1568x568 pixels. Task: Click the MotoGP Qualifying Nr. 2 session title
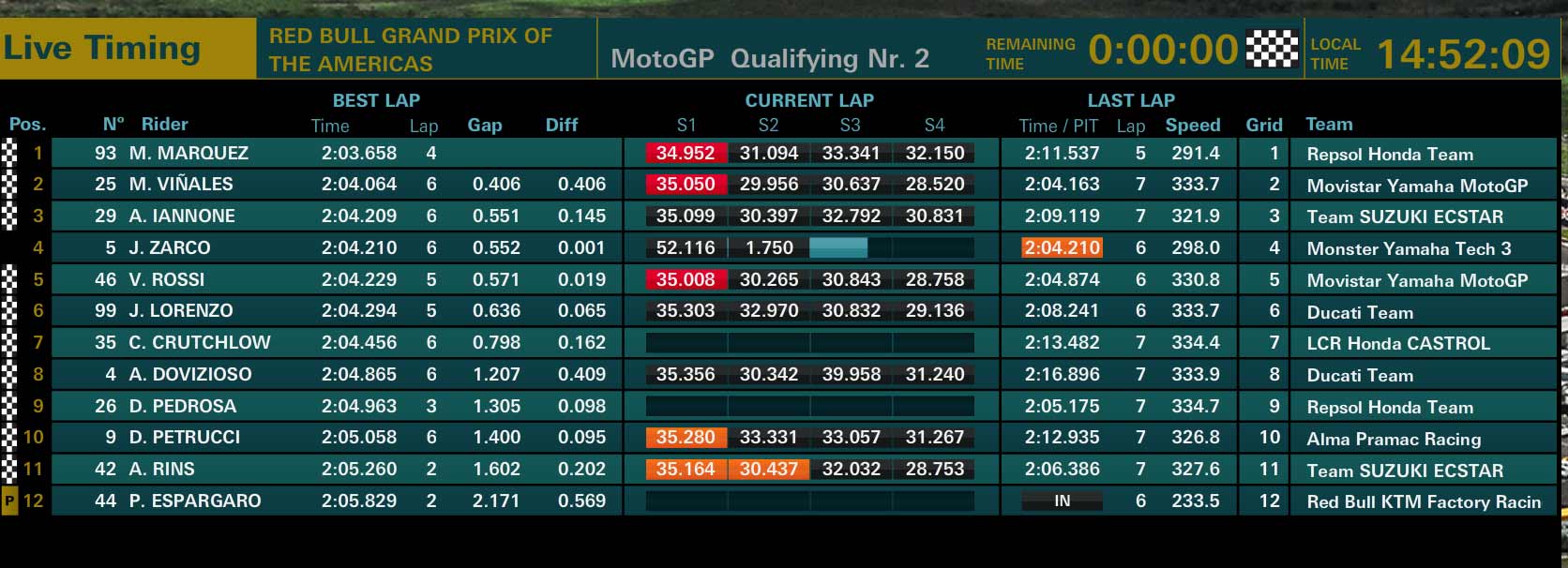(x=770, y=58)
